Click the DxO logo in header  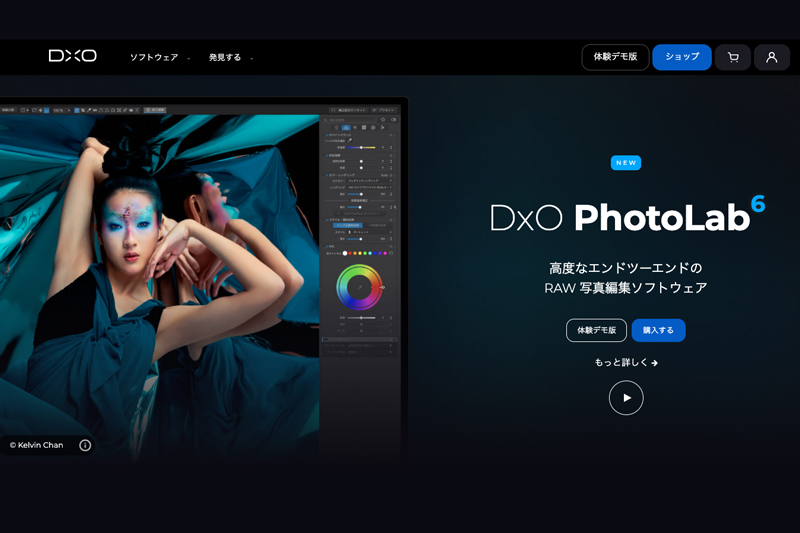pyautogui.click(x=72, y=56)
